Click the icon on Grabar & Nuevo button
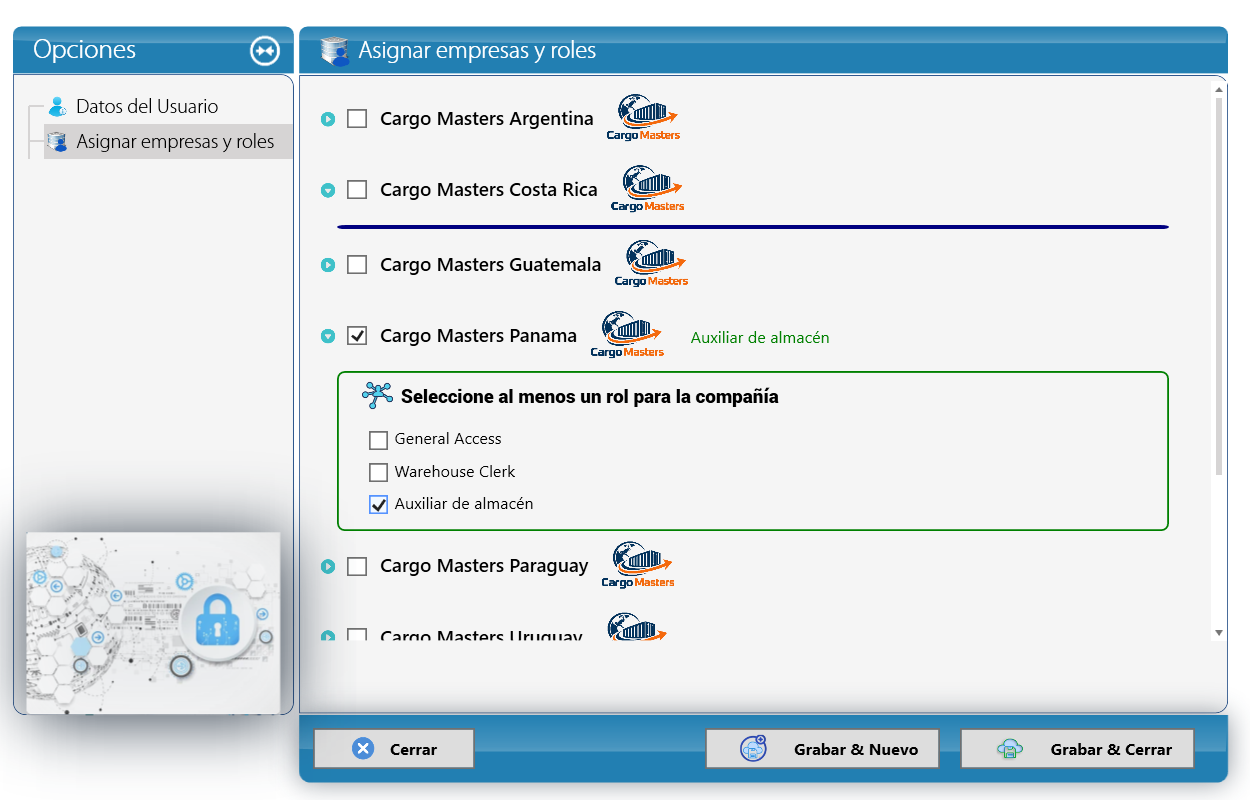 pos(752,748)
